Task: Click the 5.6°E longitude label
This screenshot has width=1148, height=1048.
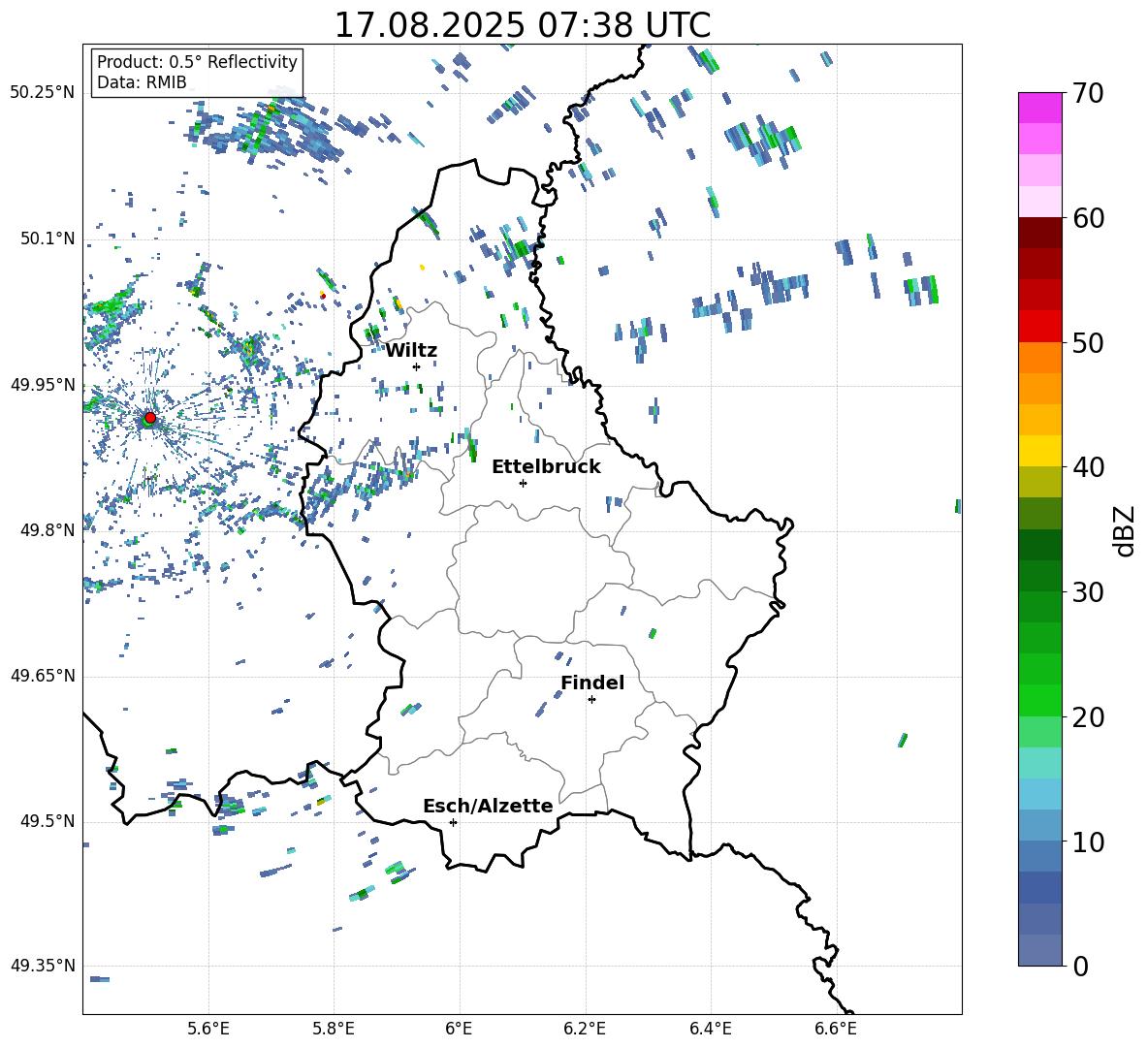Action: (x=207, y=1029)
